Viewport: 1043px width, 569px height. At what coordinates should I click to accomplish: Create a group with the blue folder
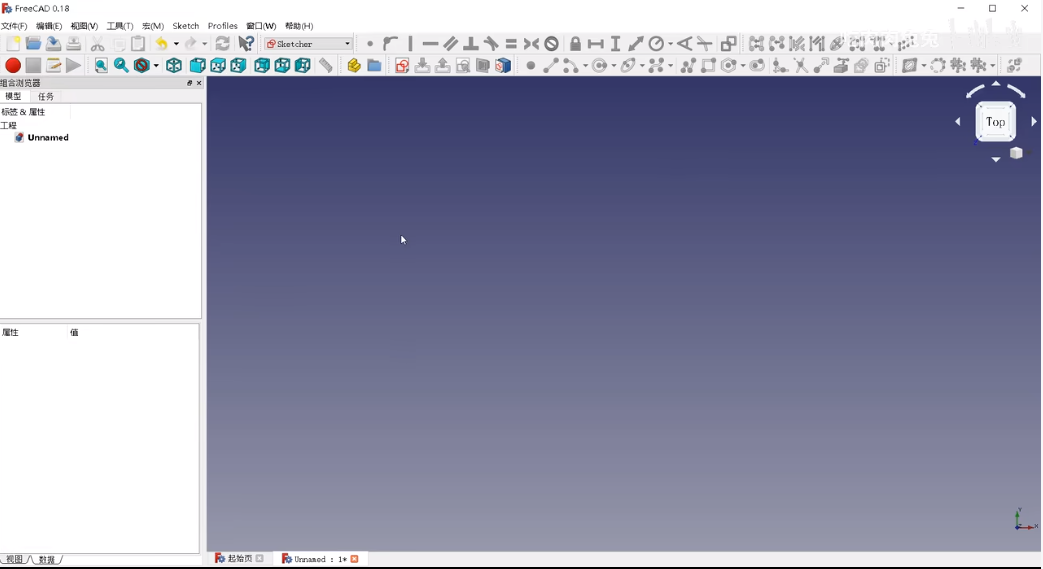tap(374, 65)
